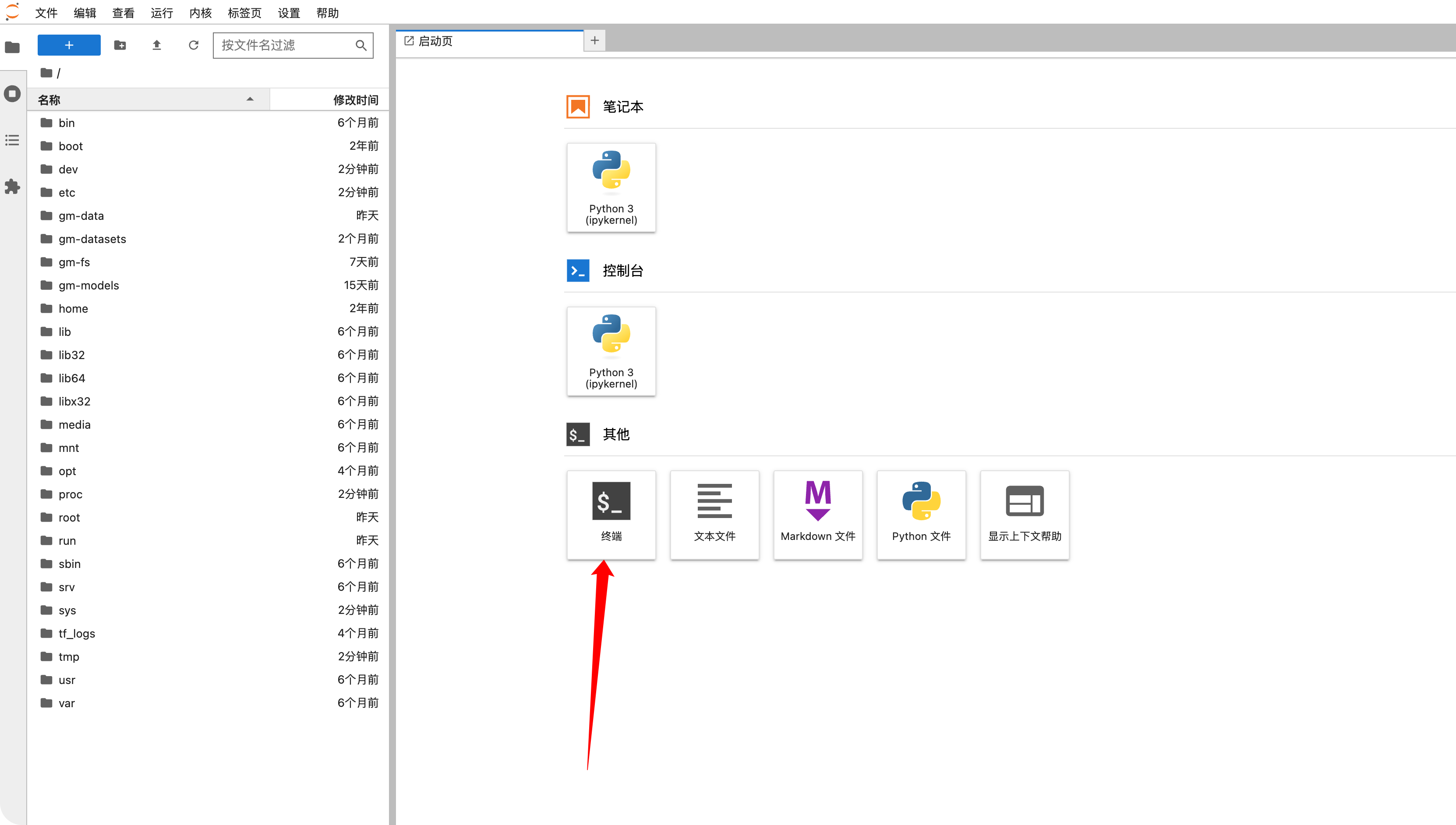The image size is (1456, 825).
Task: Select the bin folder
Action: (x=209, y=123)
